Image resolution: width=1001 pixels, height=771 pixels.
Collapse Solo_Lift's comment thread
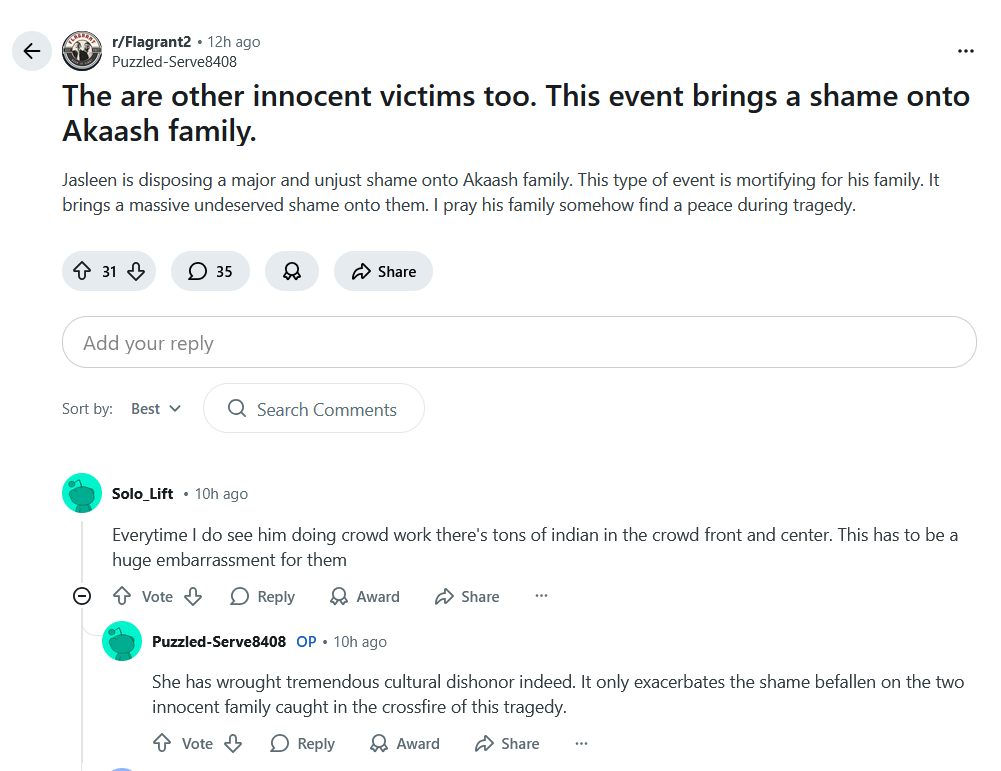tap(82, 596)
